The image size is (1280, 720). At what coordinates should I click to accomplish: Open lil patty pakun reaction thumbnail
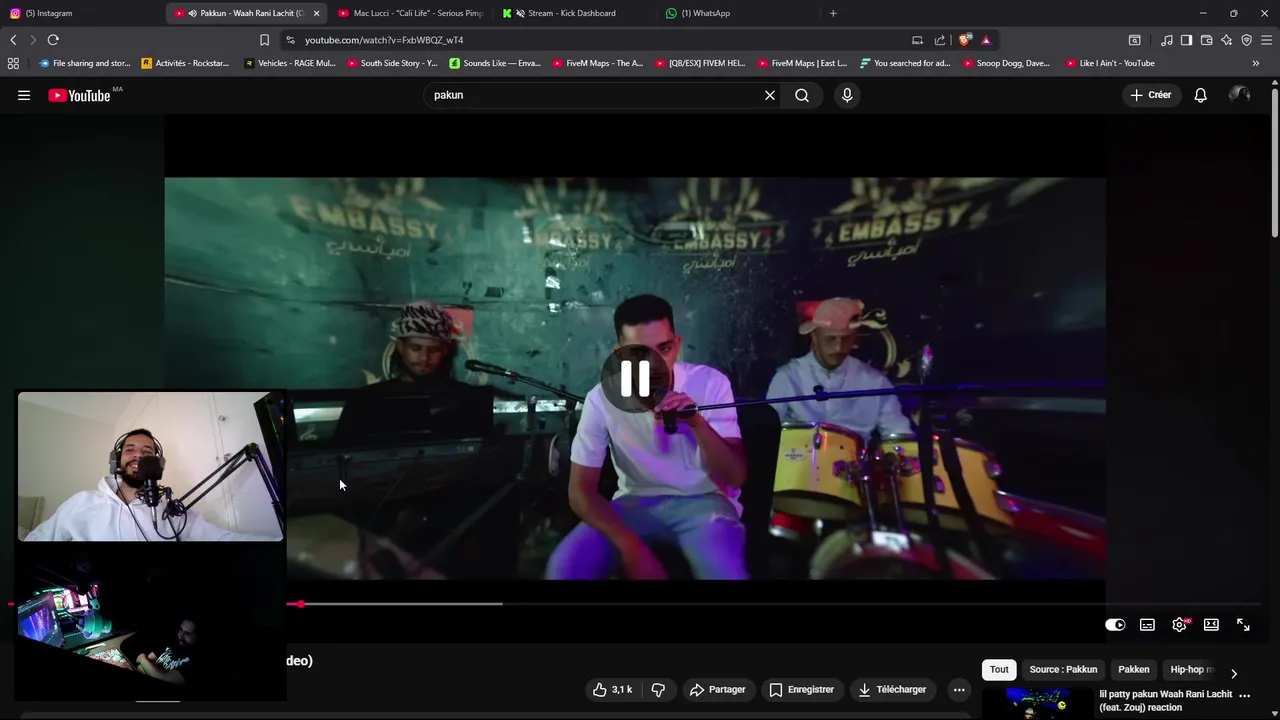point(1037,703)
